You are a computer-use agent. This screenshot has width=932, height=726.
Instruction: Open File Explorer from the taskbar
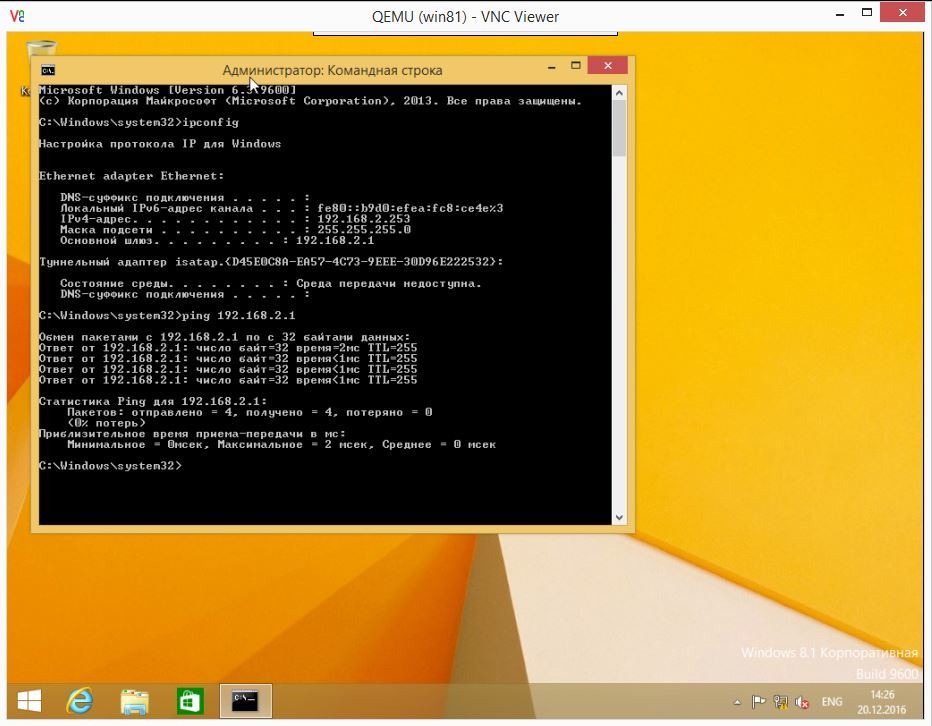pos(135,702)
